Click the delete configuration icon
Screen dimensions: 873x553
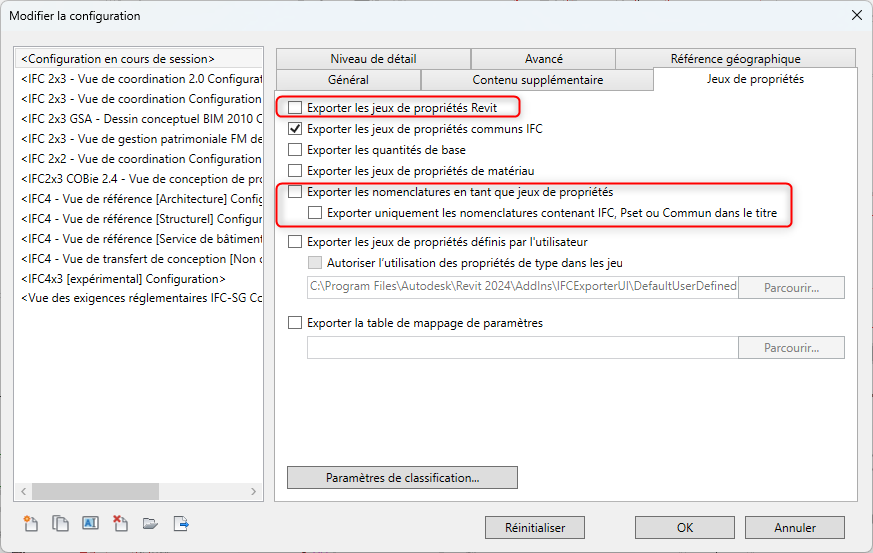pyautogui.click(x=120, y=523)
